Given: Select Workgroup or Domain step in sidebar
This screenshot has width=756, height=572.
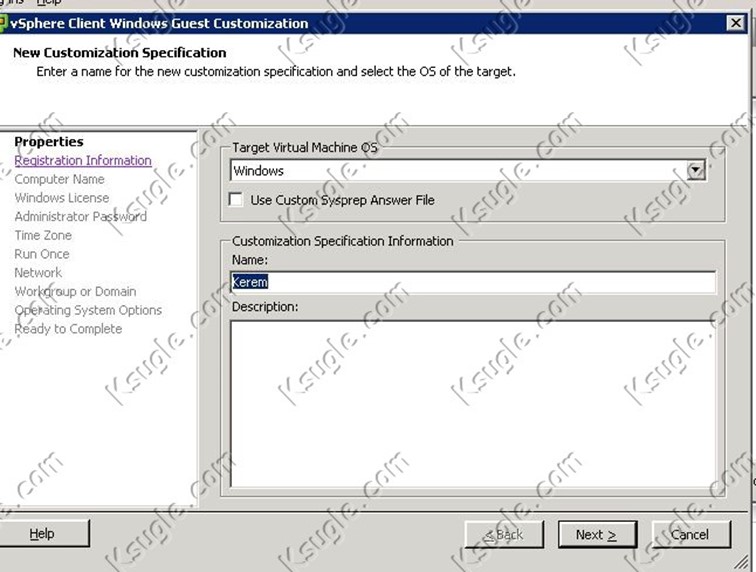Looking at the screenshot, I should coord(75,292).
